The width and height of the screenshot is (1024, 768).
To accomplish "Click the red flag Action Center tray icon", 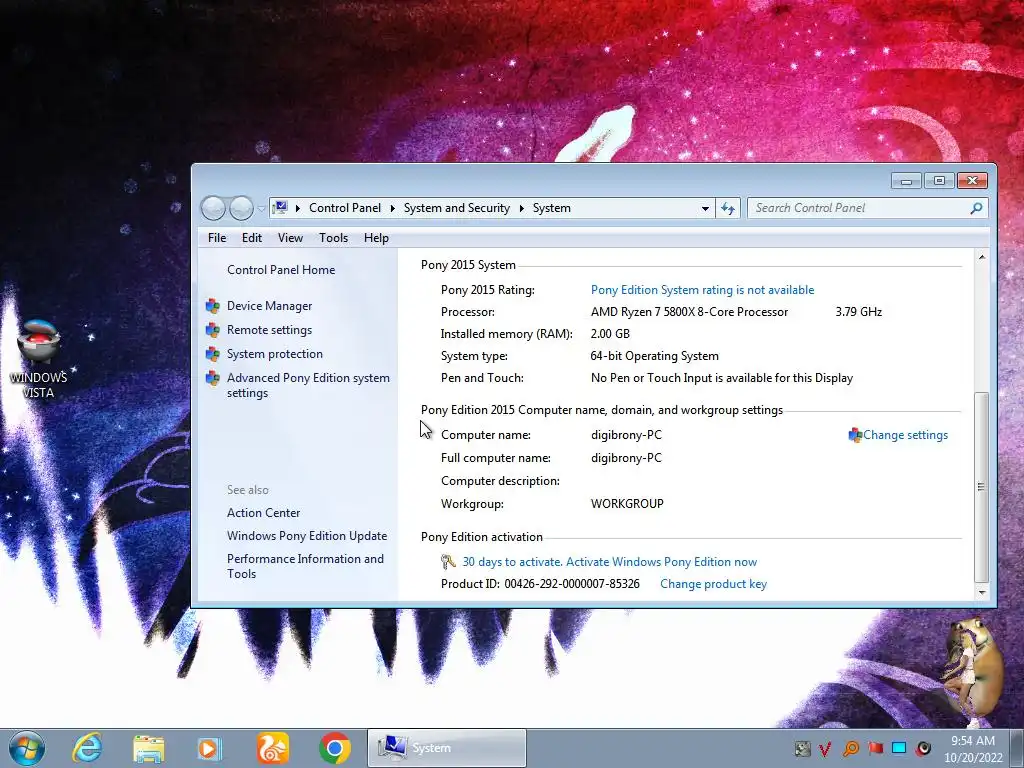I will pos(875,748).
